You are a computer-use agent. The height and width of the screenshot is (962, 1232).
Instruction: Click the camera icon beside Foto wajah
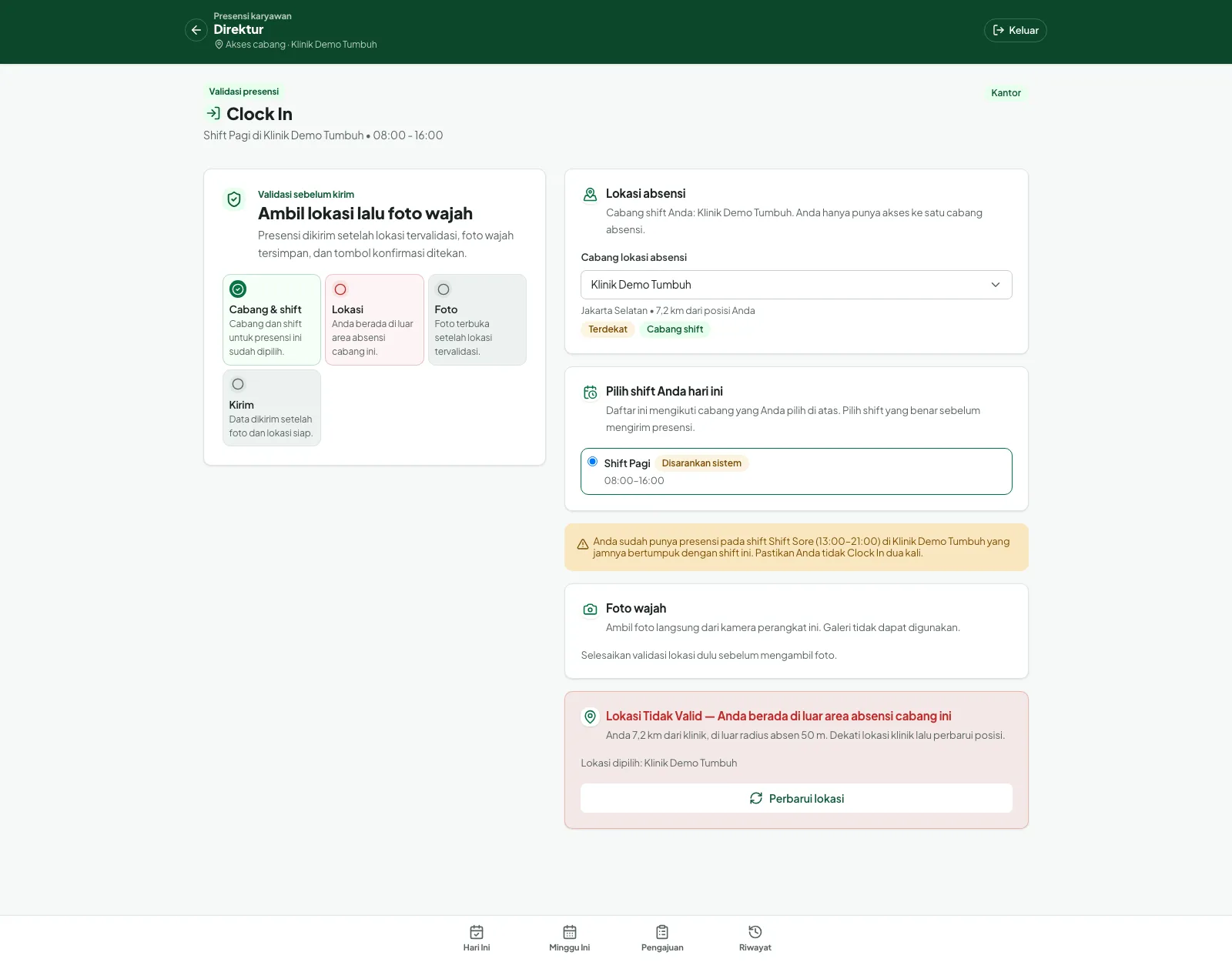[590, 610]
